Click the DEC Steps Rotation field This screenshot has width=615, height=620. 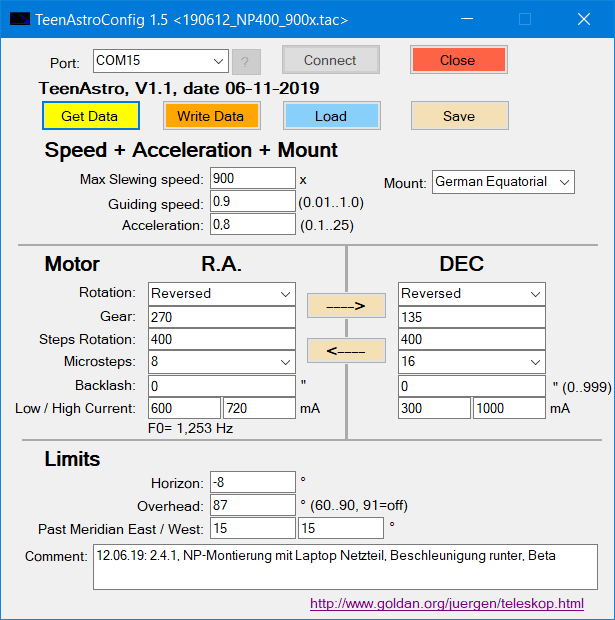point(472,339)
